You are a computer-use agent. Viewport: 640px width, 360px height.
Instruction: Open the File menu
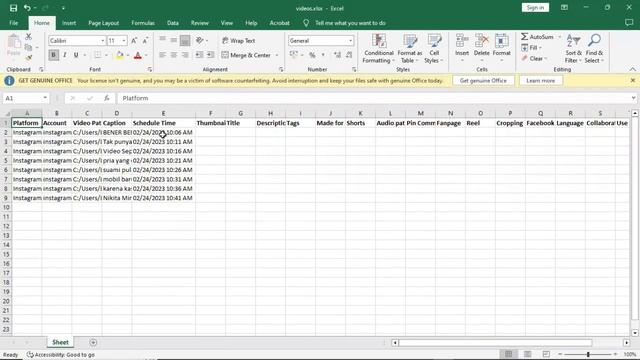(13, 23)
